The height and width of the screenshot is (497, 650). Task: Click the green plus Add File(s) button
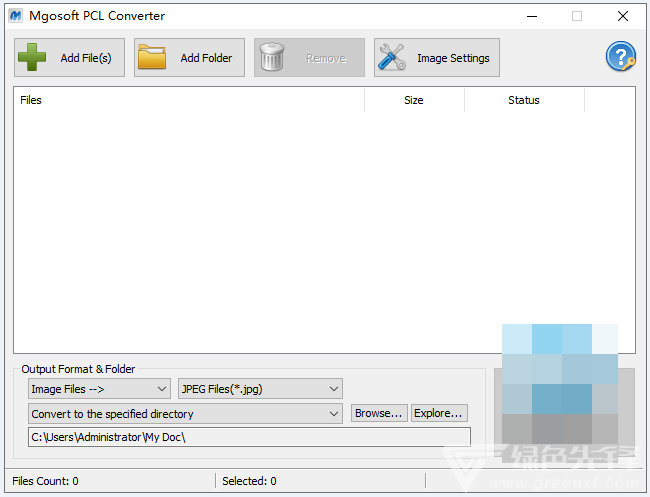click(69, 58)
